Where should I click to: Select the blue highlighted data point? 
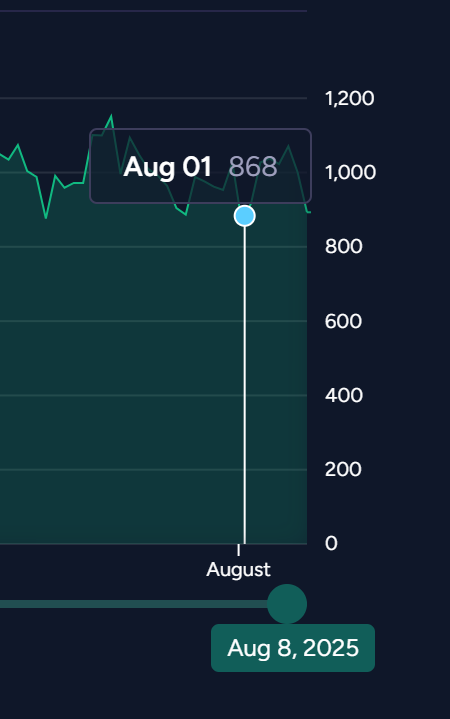(x=244, y=216)
